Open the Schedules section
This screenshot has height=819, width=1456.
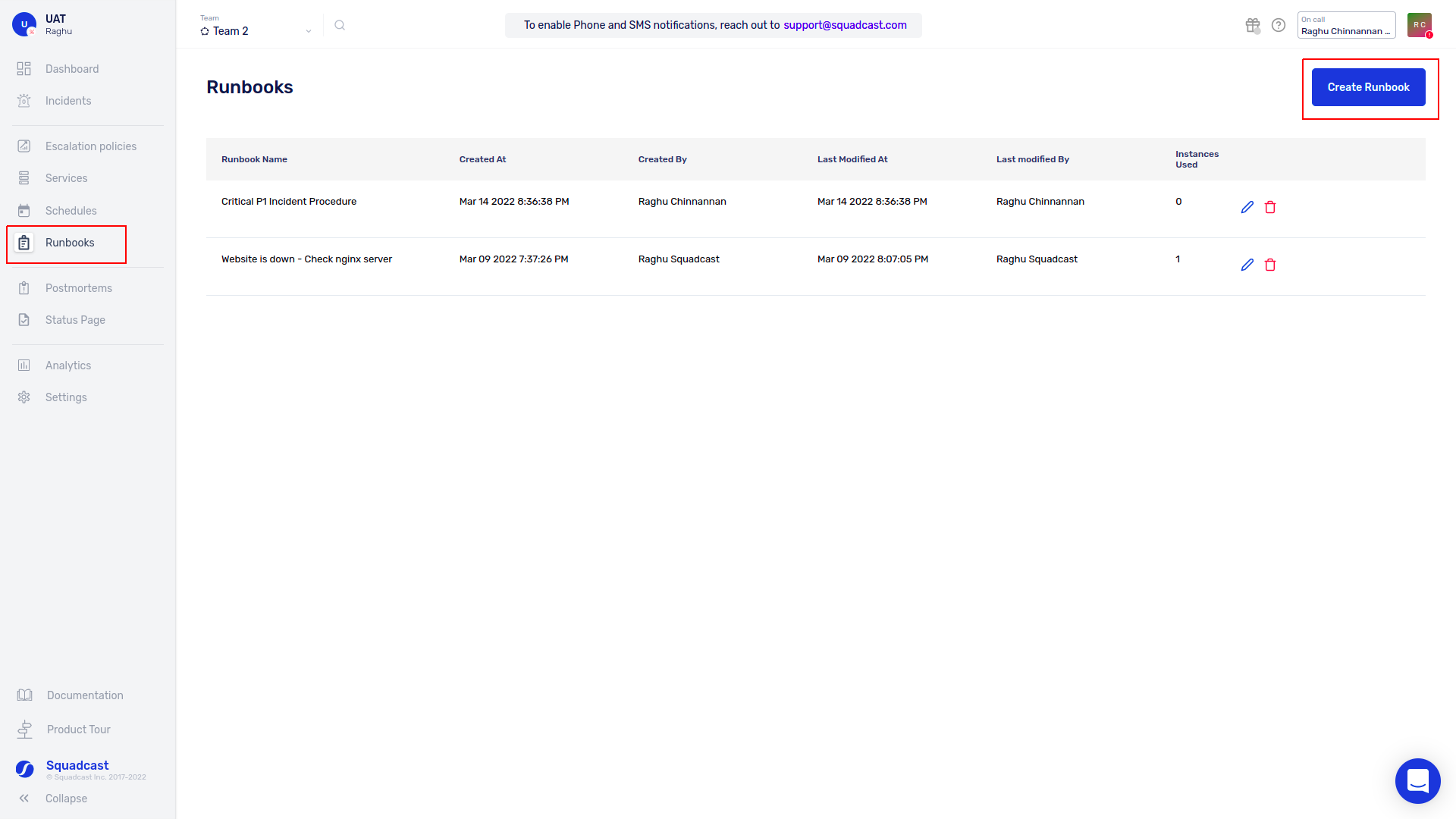[71, 210]
